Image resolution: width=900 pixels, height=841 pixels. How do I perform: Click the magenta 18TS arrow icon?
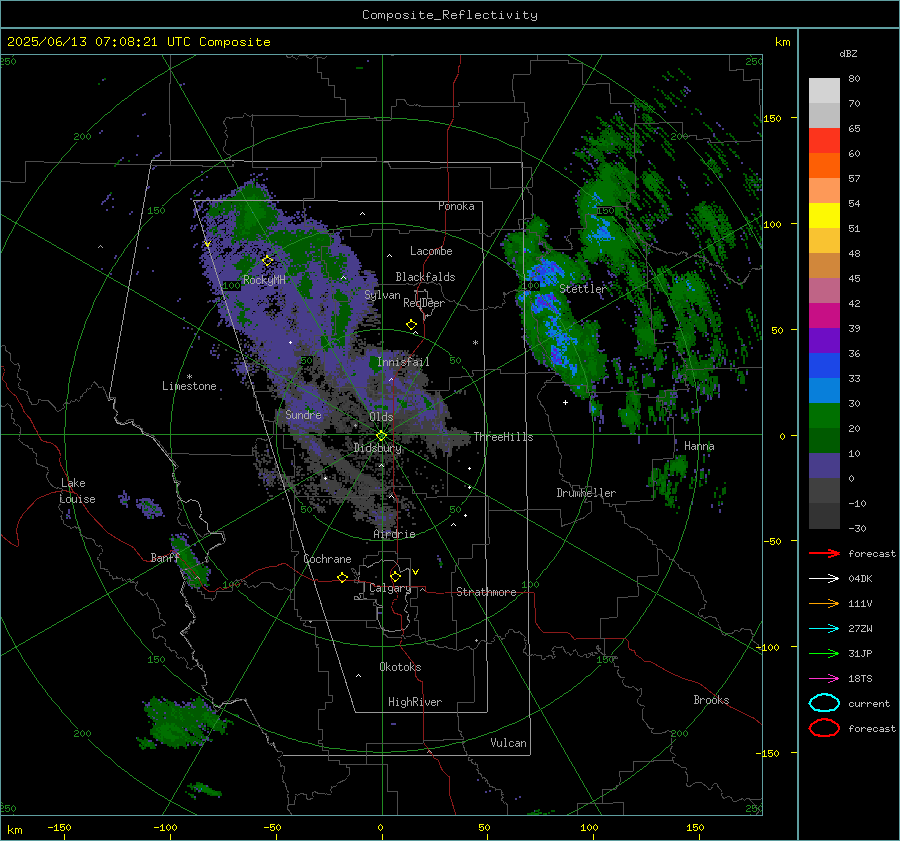click(824, 679)
